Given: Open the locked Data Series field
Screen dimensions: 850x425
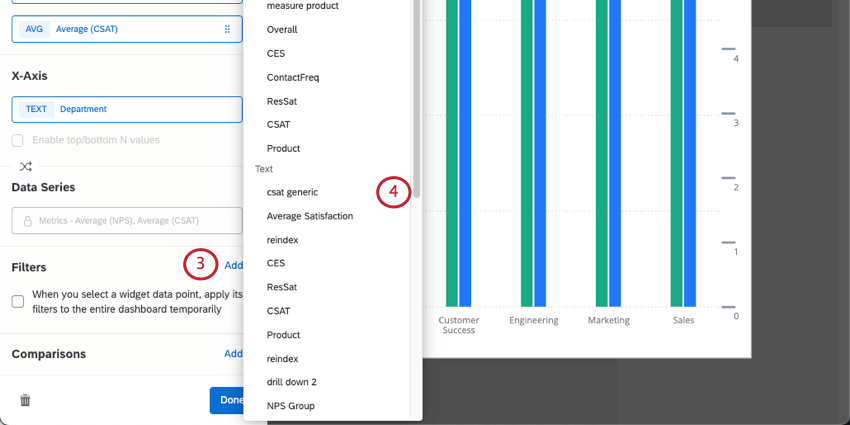Looking at the screenshot, I should coord(127,221).
